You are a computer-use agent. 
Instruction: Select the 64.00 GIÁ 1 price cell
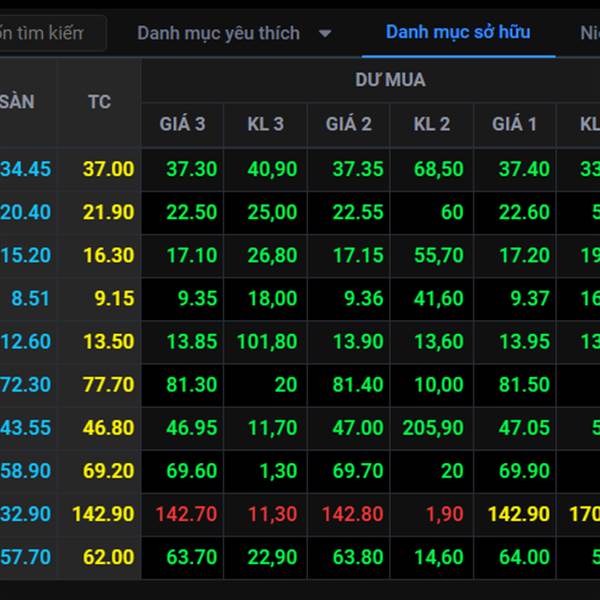click(x=524, y=557)
